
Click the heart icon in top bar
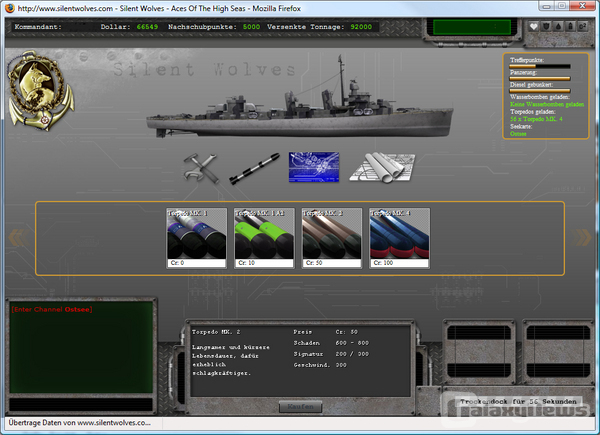click(x=534, y=27)
